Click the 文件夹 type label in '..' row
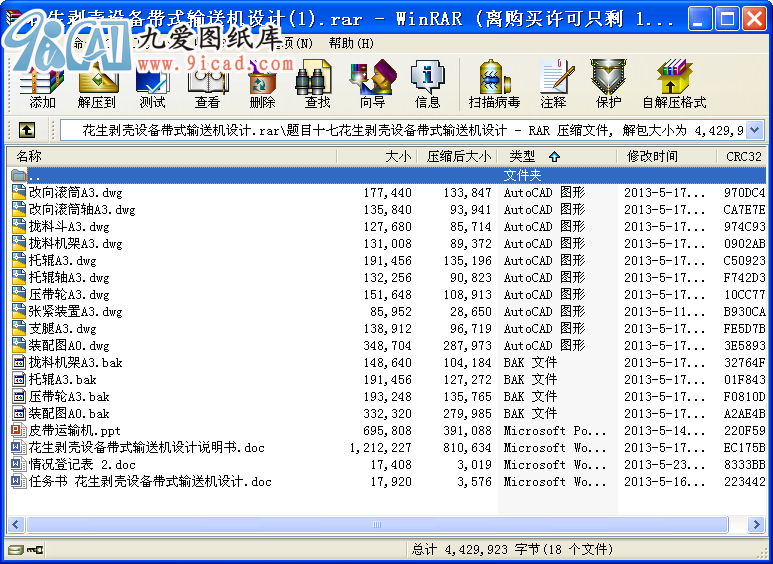 tap(523, 175)
